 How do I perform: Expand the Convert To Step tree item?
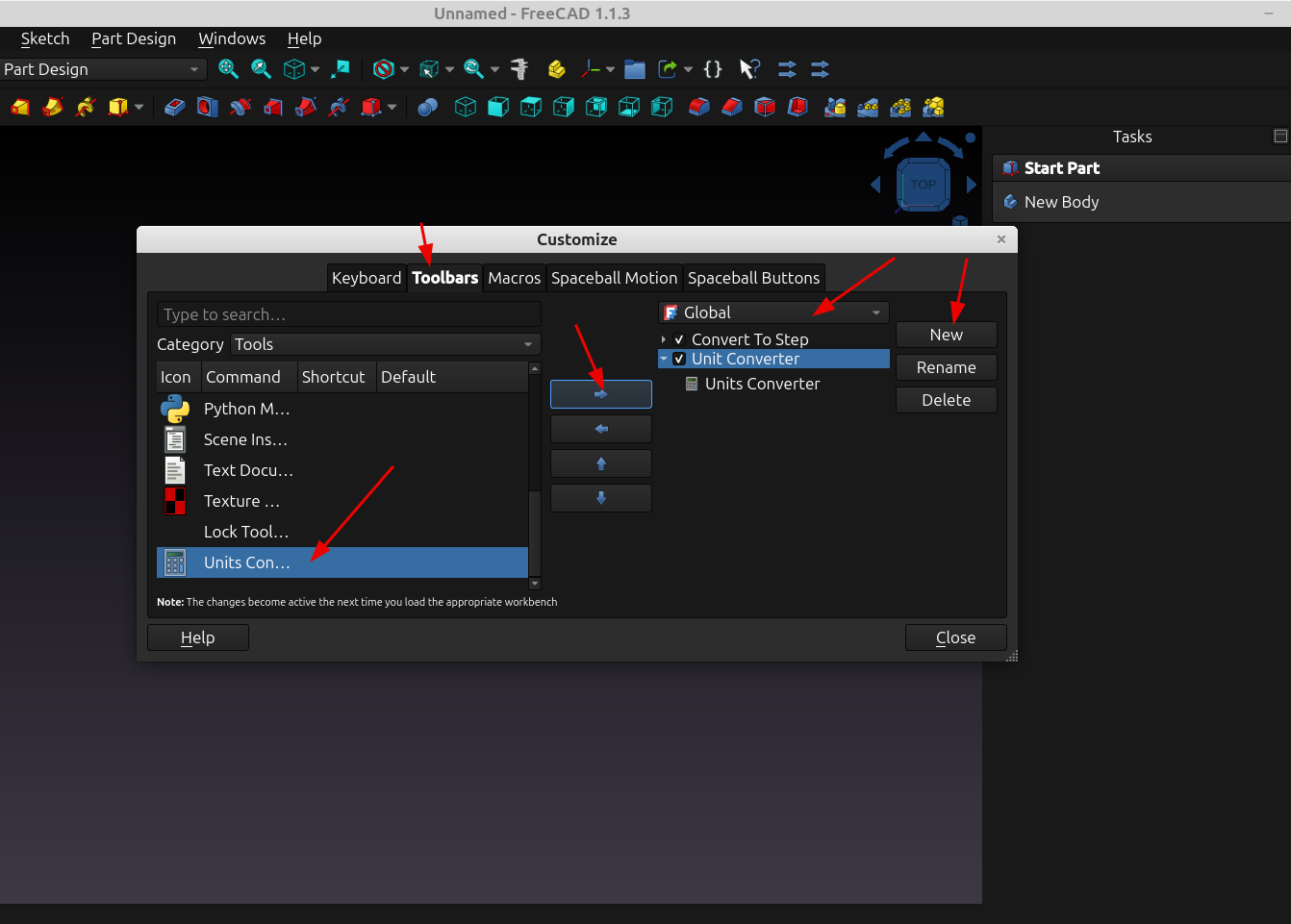664,339
